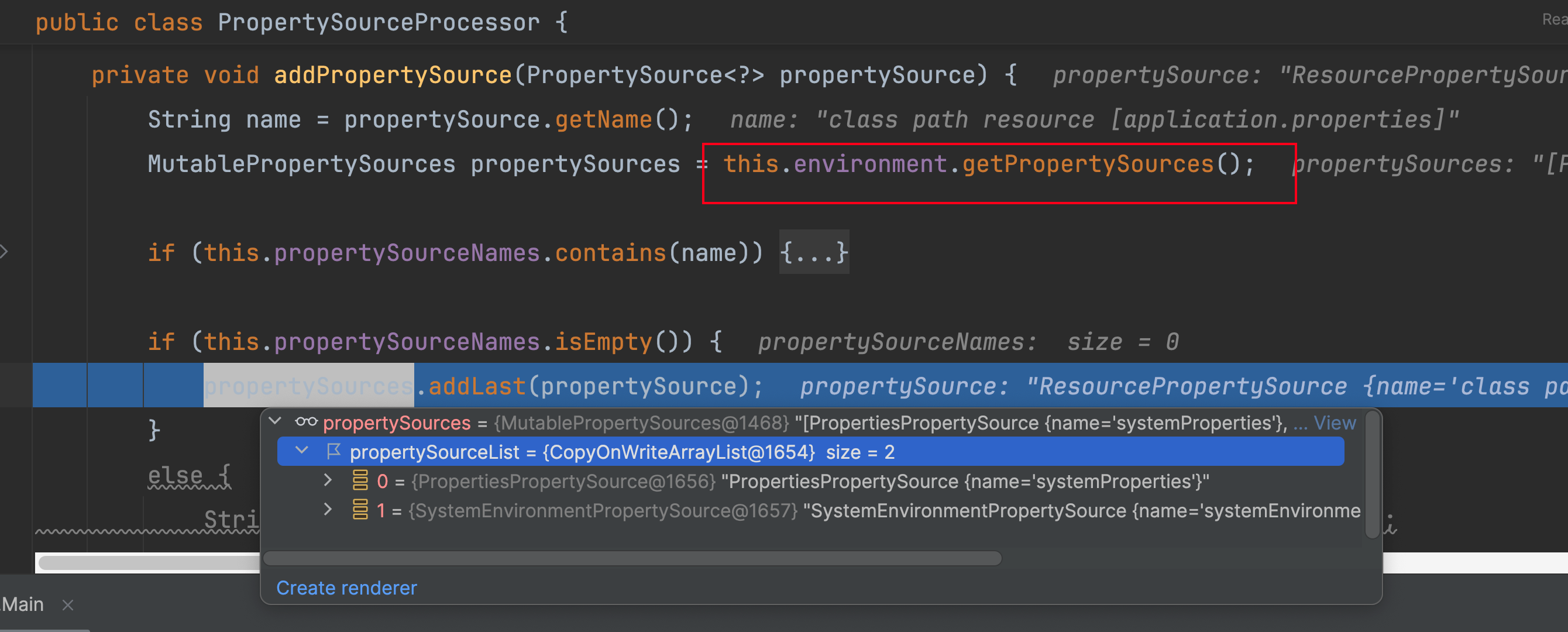The width and height of the screenshot is (1568, 632).
Task: Click the addPropertySource method name
Action: [x=393, y=75]
